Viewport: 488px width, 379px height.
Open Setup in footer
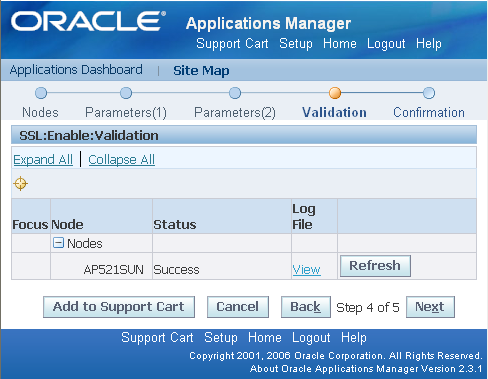coord(221,338)
